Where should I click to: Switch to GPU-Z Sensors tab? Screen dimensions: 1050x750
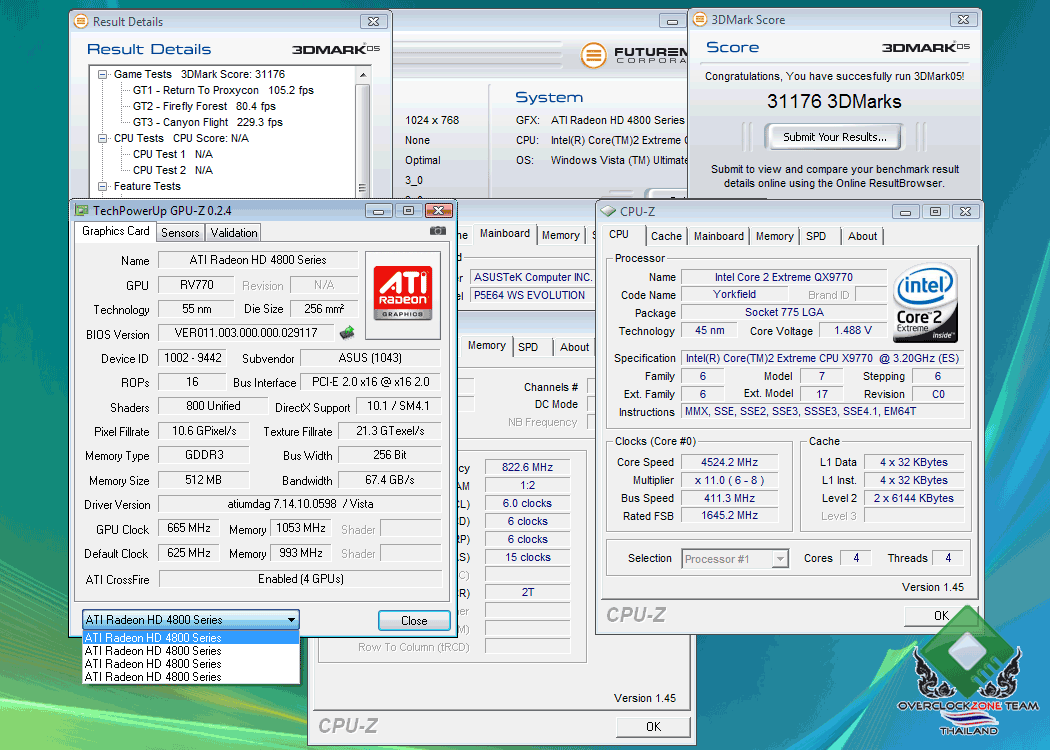[180, 232]
